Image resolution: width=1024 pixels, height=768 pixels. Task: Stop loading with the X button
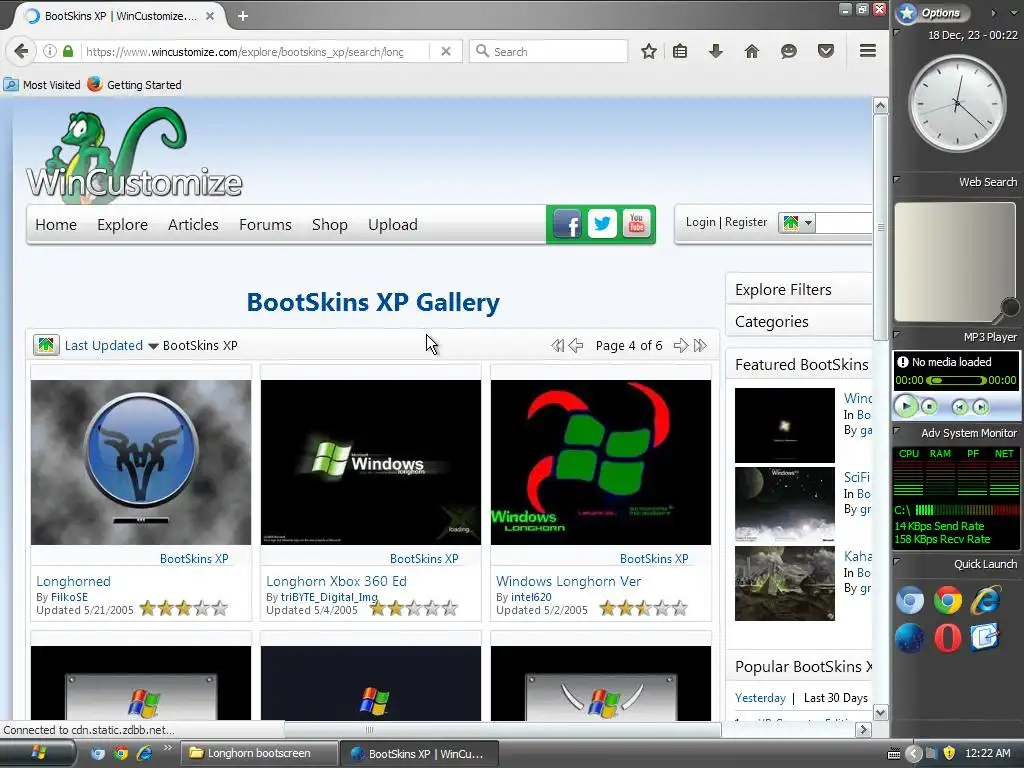446,51
